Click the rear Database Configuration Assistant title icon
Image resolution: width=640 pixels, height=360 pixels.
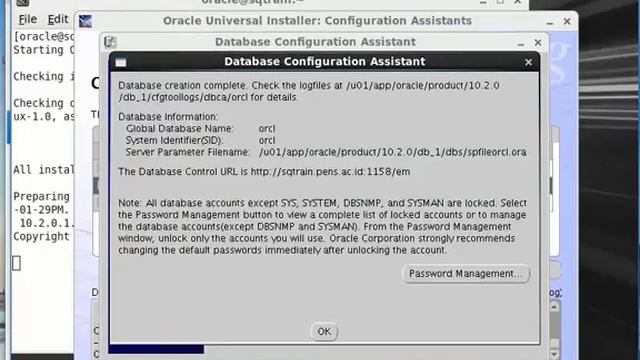pos(110,42)
